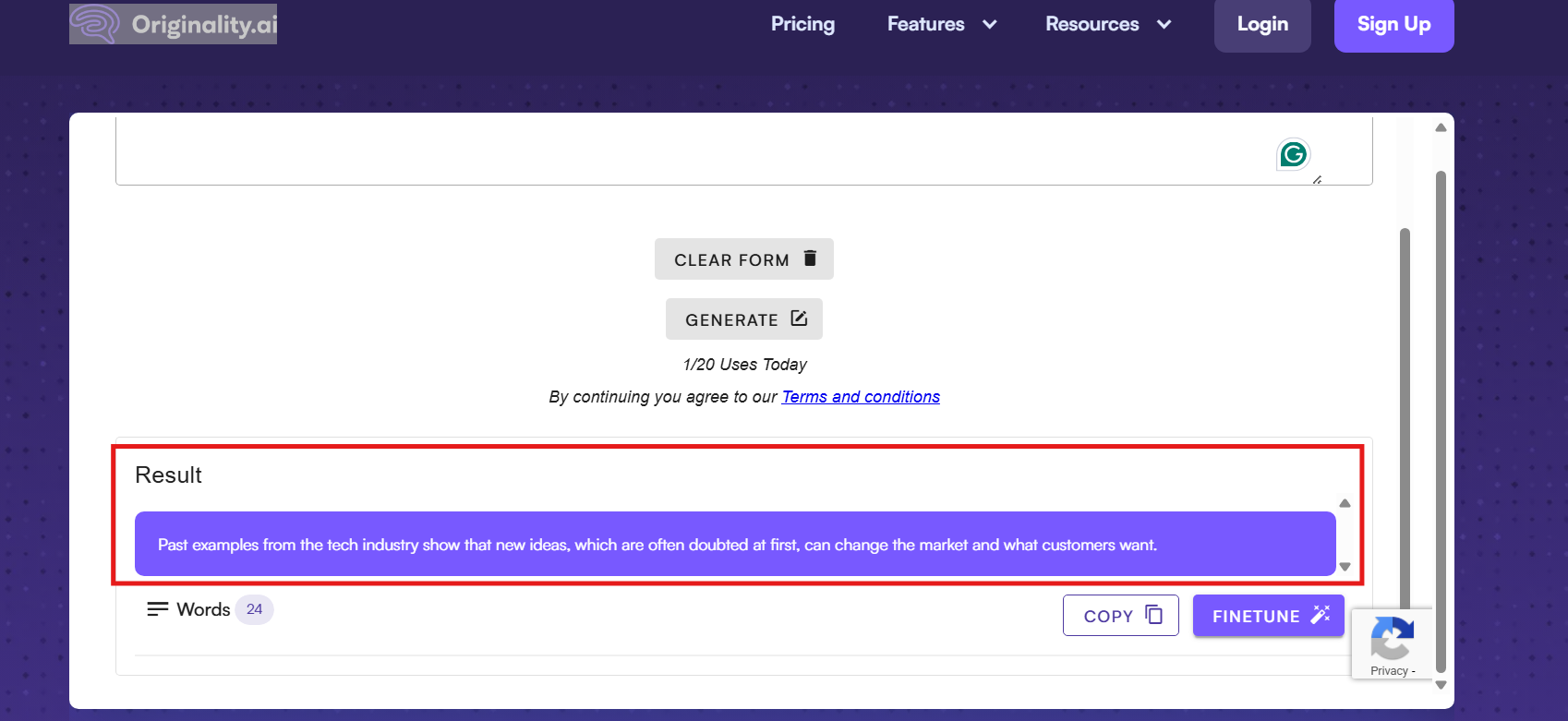Click the magic wand Finetune icon
Image resolution: width=1568 pixels, height=721 pixels.
pos(1321,615)
